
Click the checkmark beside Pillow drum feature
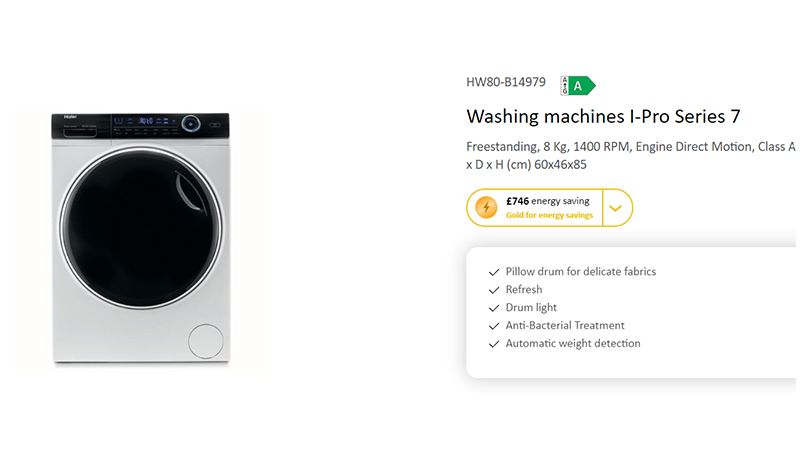pyautogui.click(x=493, y=272)
